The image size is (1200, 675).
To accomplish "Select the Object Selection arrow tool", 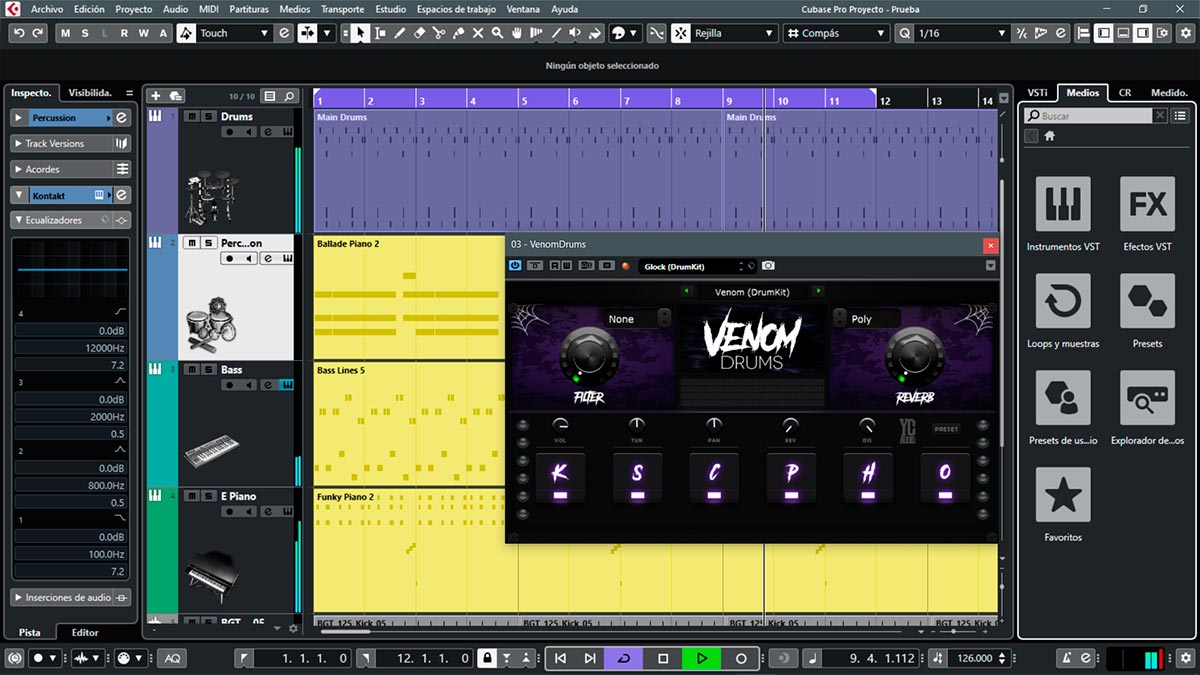I will click(360, 33).
